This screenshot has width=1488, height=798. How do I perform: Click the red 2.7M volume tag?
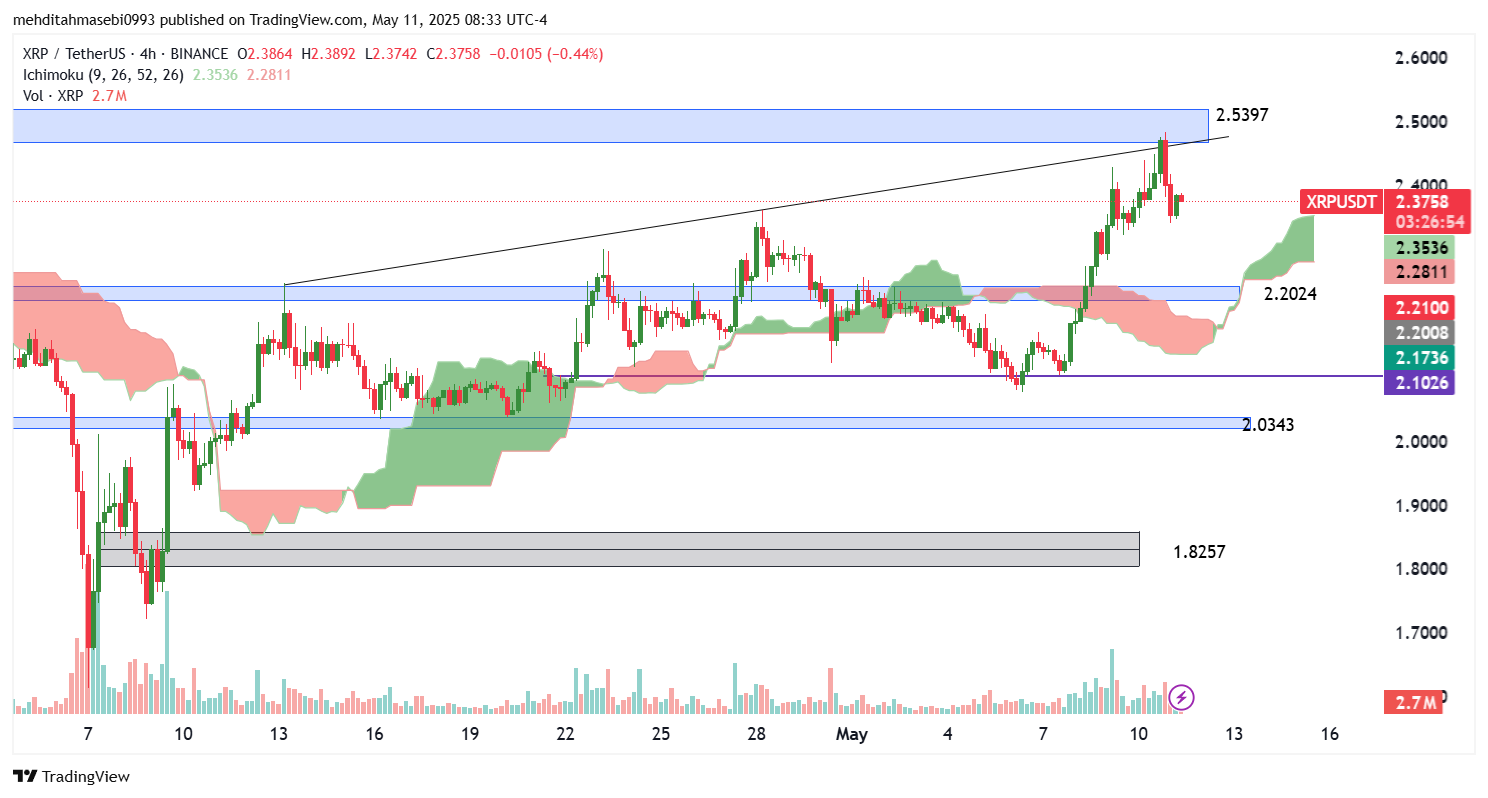click(1414, 703)
